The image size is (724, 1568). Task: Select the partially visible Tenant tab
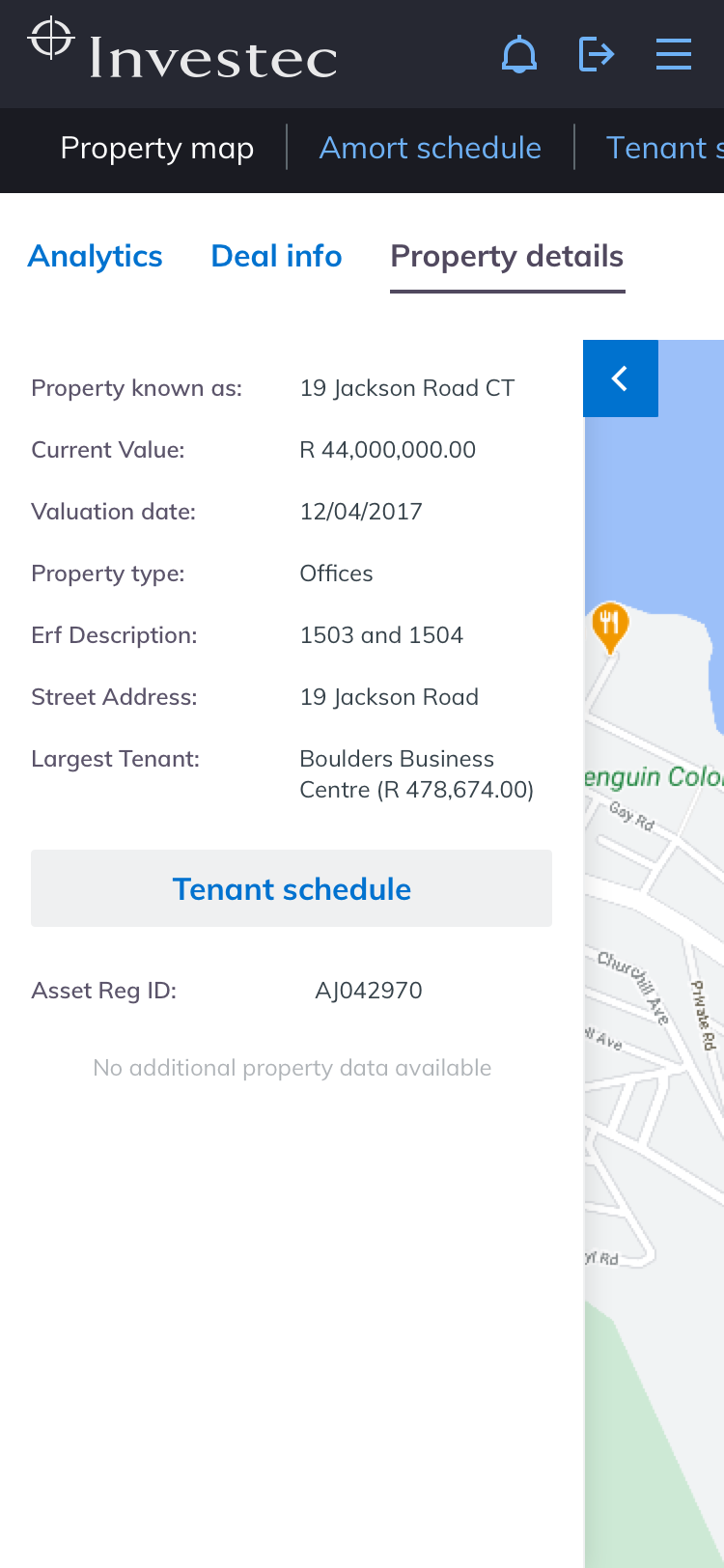point(664,148)
